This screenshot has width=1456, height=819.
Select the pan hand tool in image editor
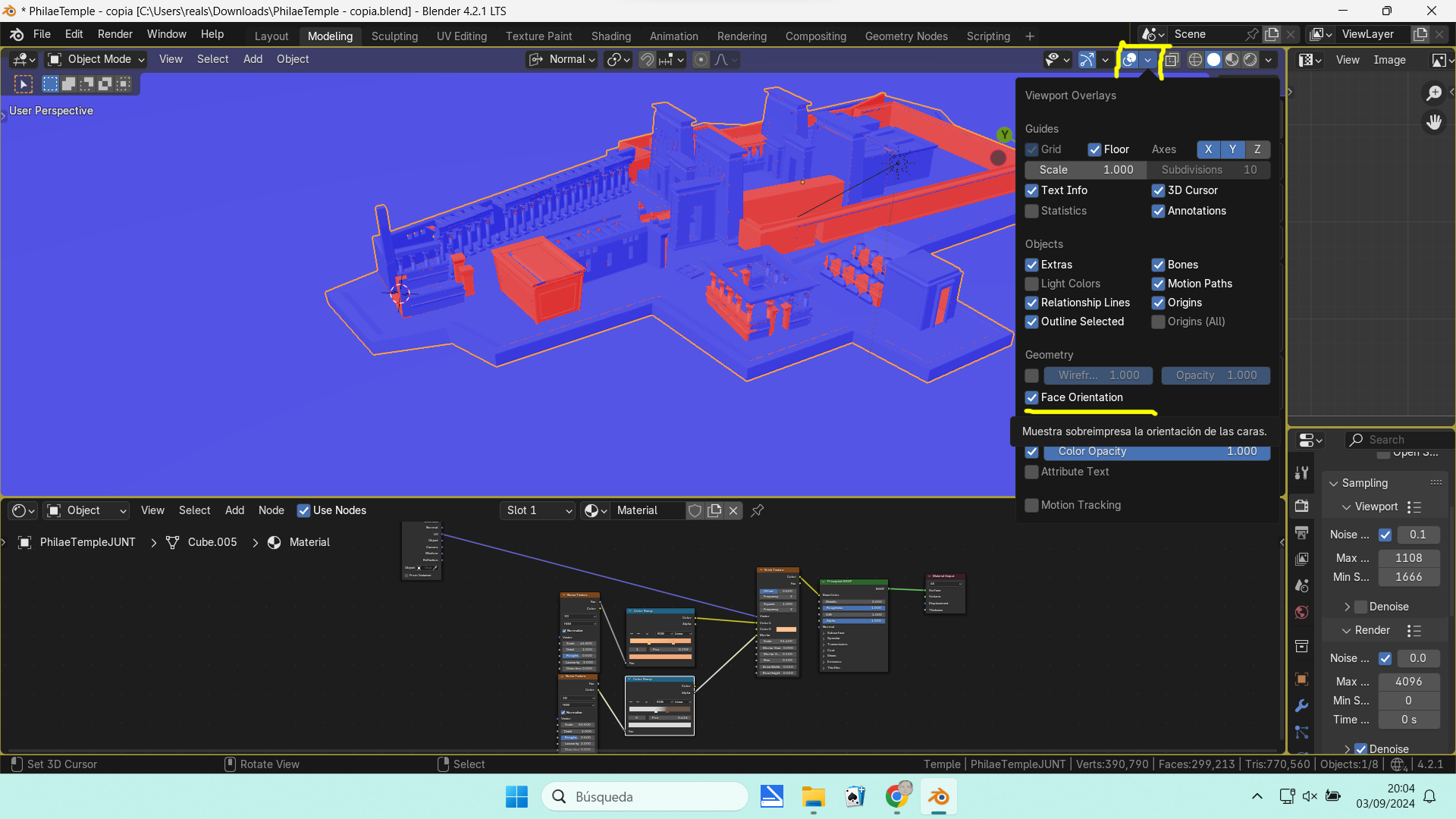click(x=1433, y=122)
